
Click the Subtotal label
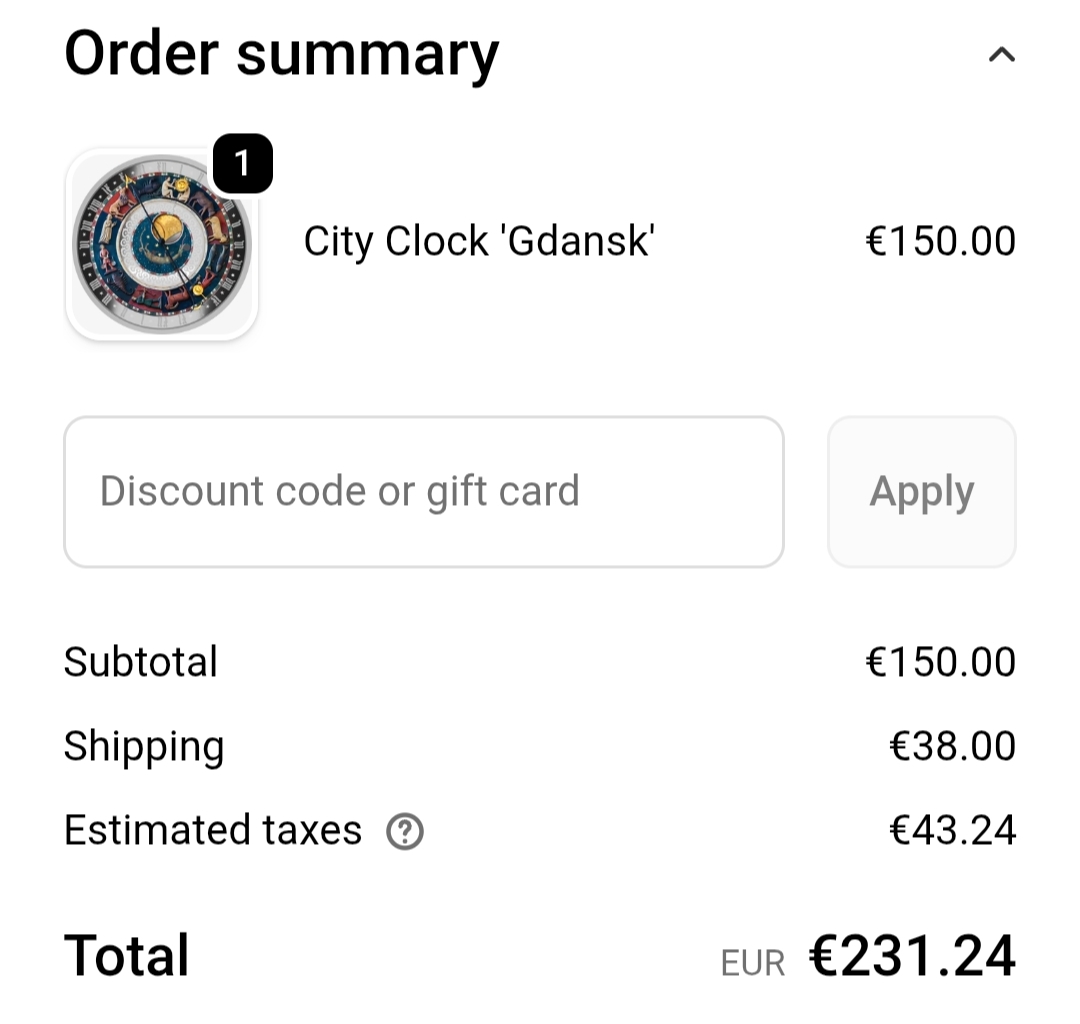click(x=141, y=662)
